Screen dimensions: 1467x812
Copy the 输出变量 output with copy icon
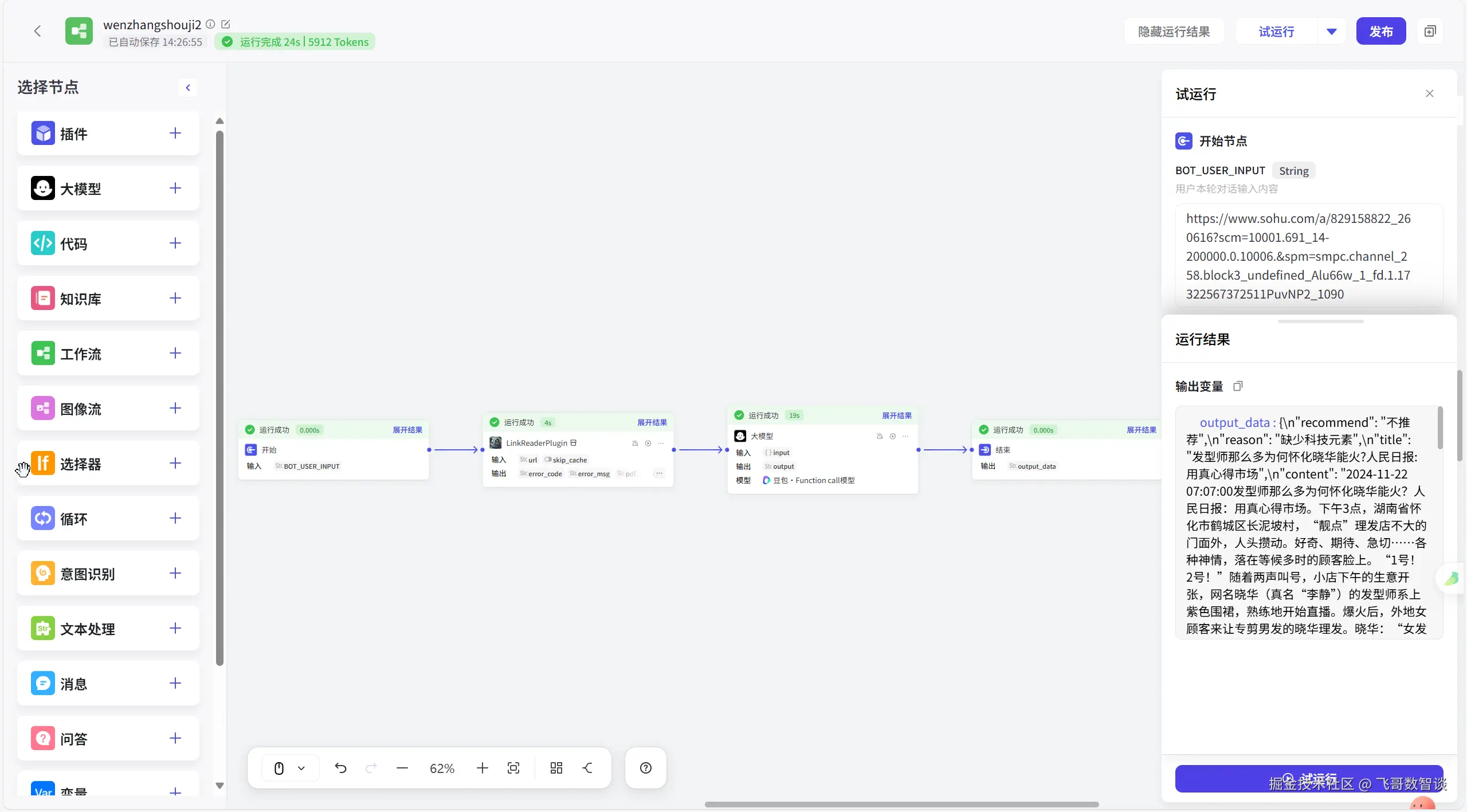click(1238, 386)
